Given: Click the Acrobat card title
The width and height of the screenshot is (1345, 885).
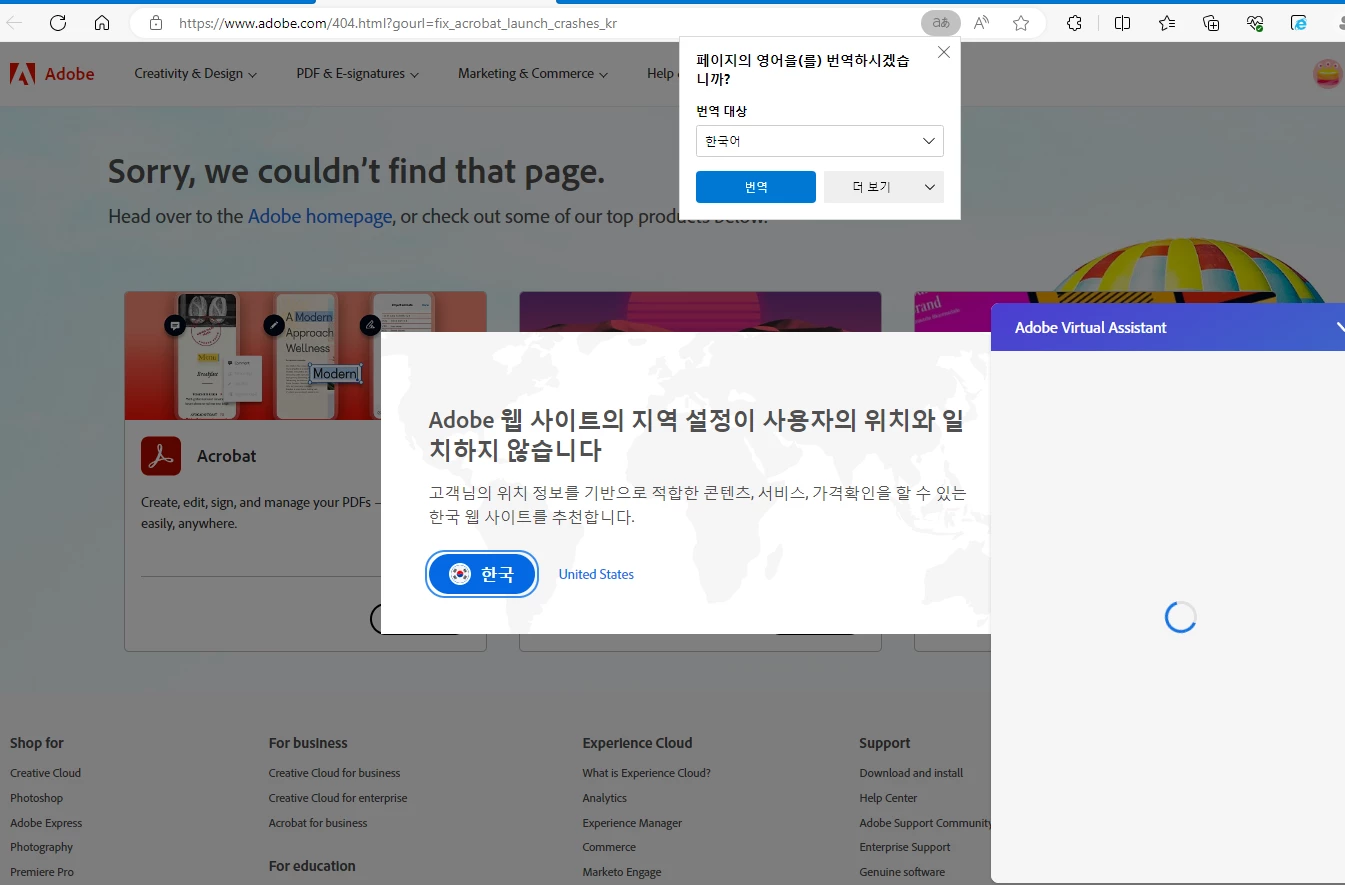Looking at the screenshot, I should click(x=226, y=456).
